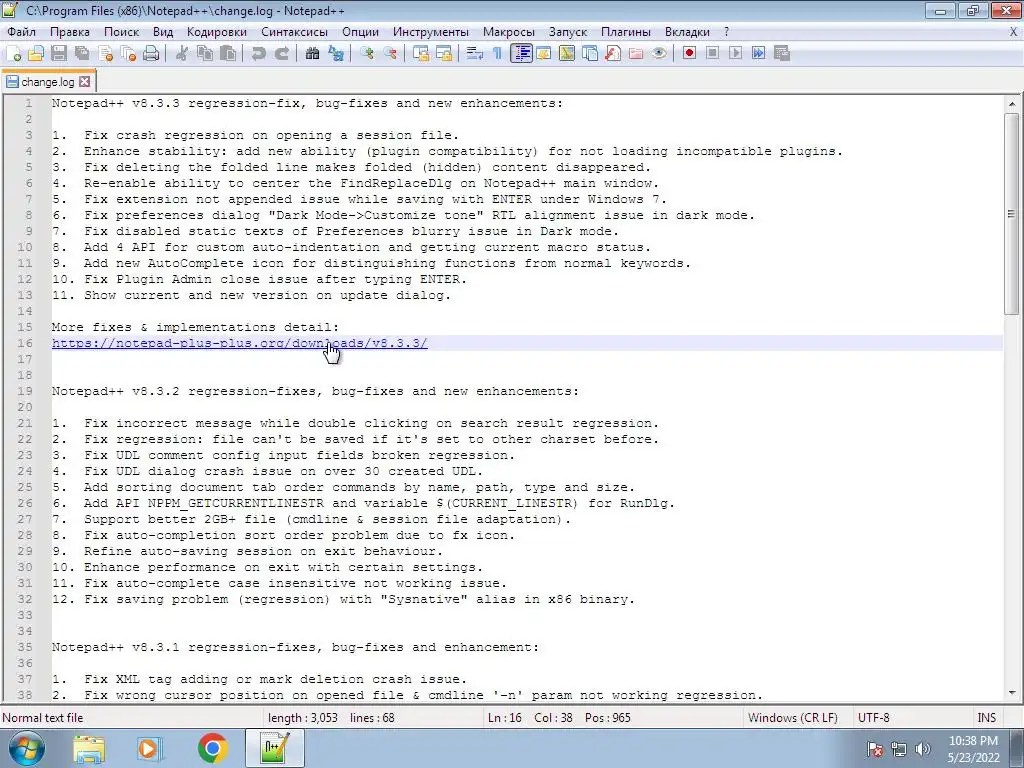Viewport: 1024px width, 768px height.
Task: Open the ? help menu
Action: point(727,32)
